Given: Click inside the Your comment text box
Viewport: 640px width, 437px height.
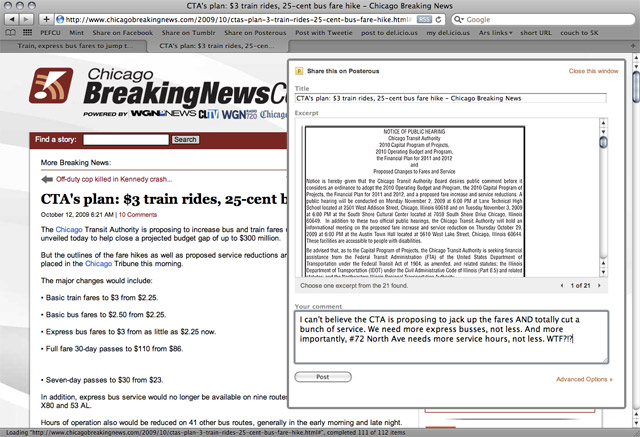Looking at the screenshot, I should pyautogui.click(x=451, y=337).
